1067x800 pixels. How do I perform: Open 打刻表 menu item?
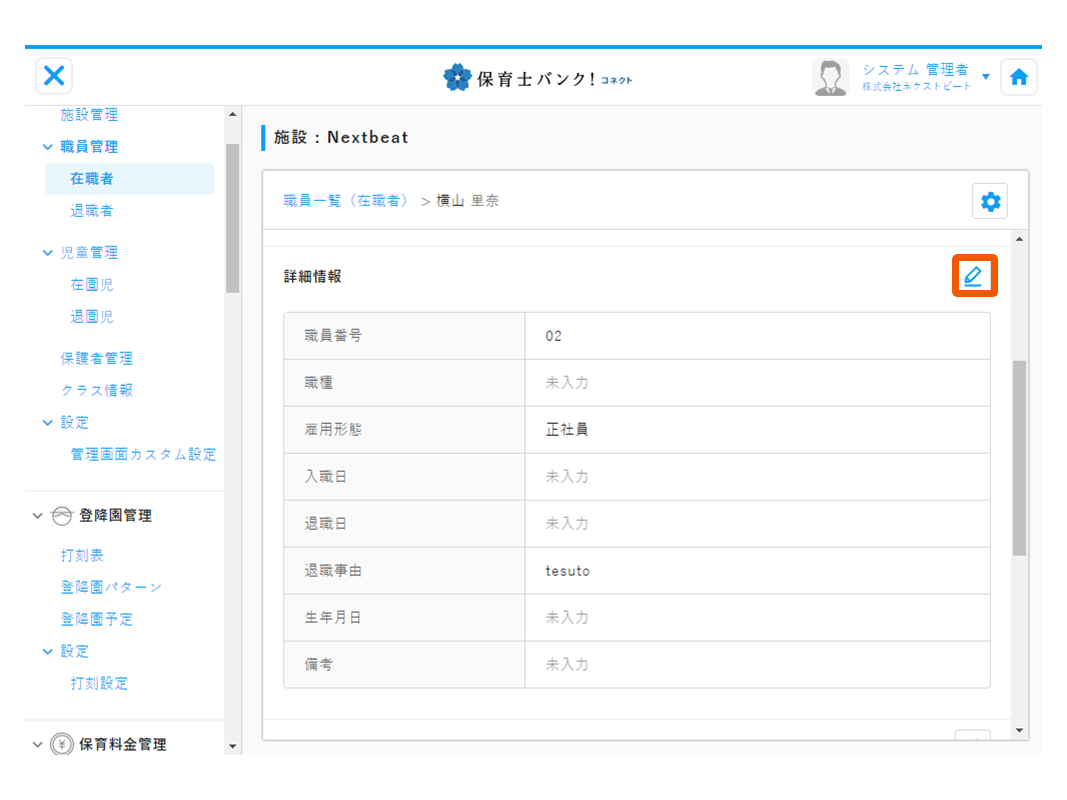click(x=82, y=555)
